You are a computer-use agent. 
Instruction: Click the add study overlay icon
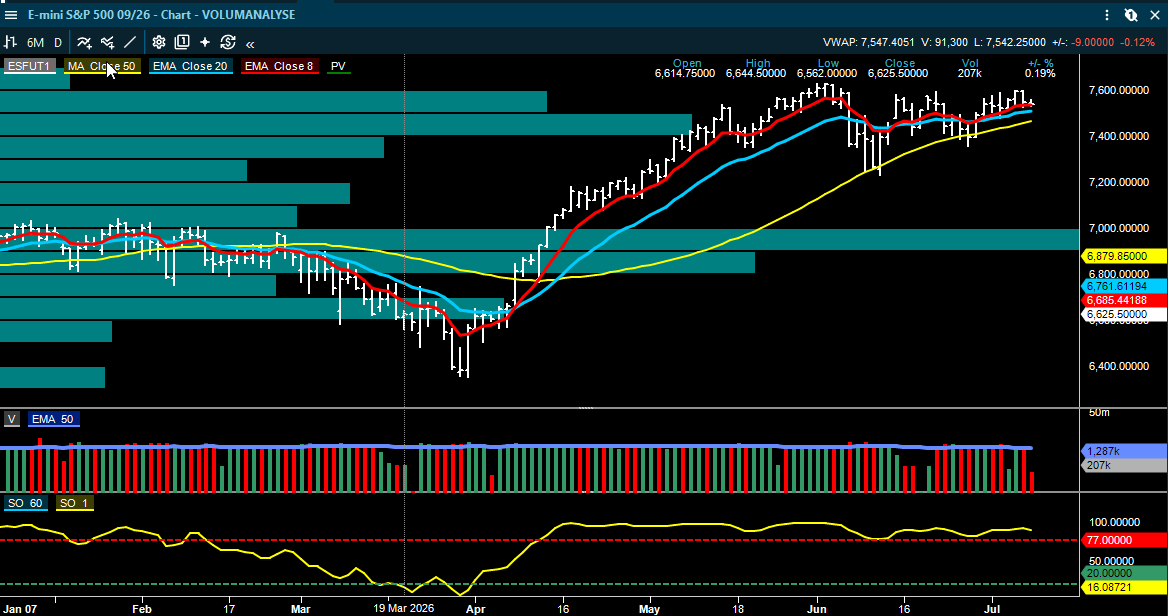click(107, 42)
